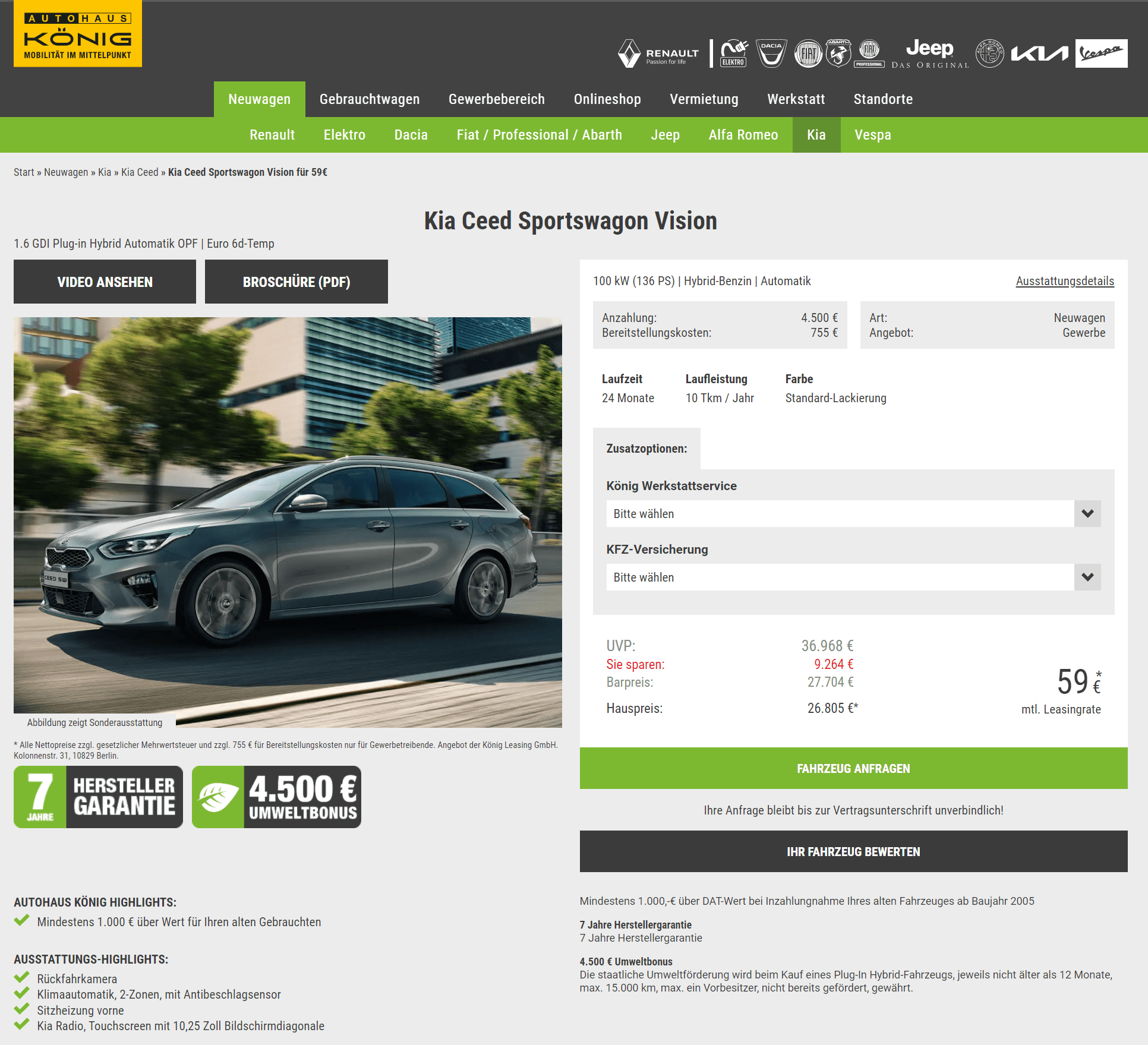Go to Start in breadcrumb
The height and width of the screenshot is (1045, 1148).
(x=24, y=172)
